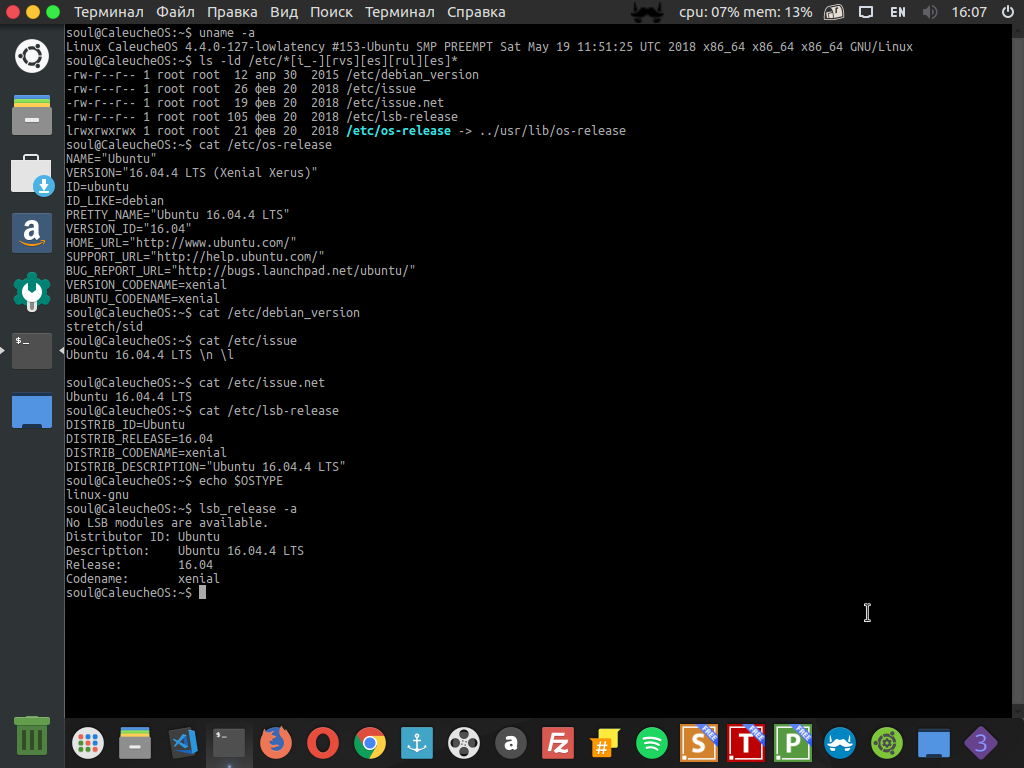Click the mustache indicator in the top panel
This screenshot has height=768, width=1024.
point(648,12)
